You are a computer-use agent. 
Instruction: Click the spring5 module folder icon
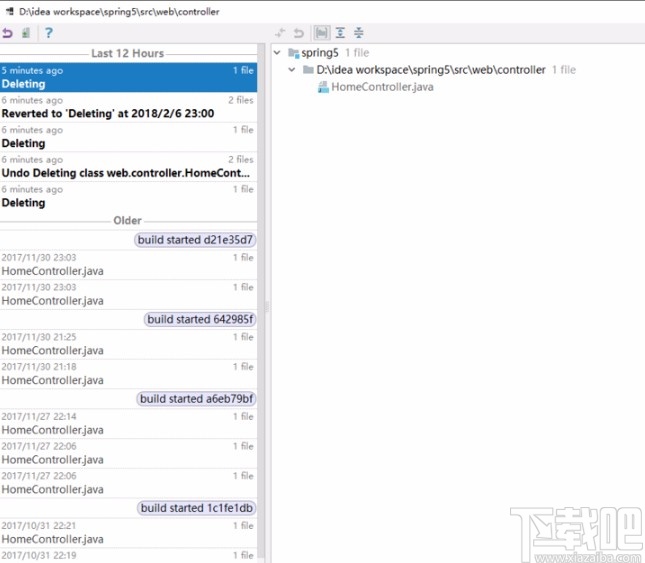click(293, 53)
